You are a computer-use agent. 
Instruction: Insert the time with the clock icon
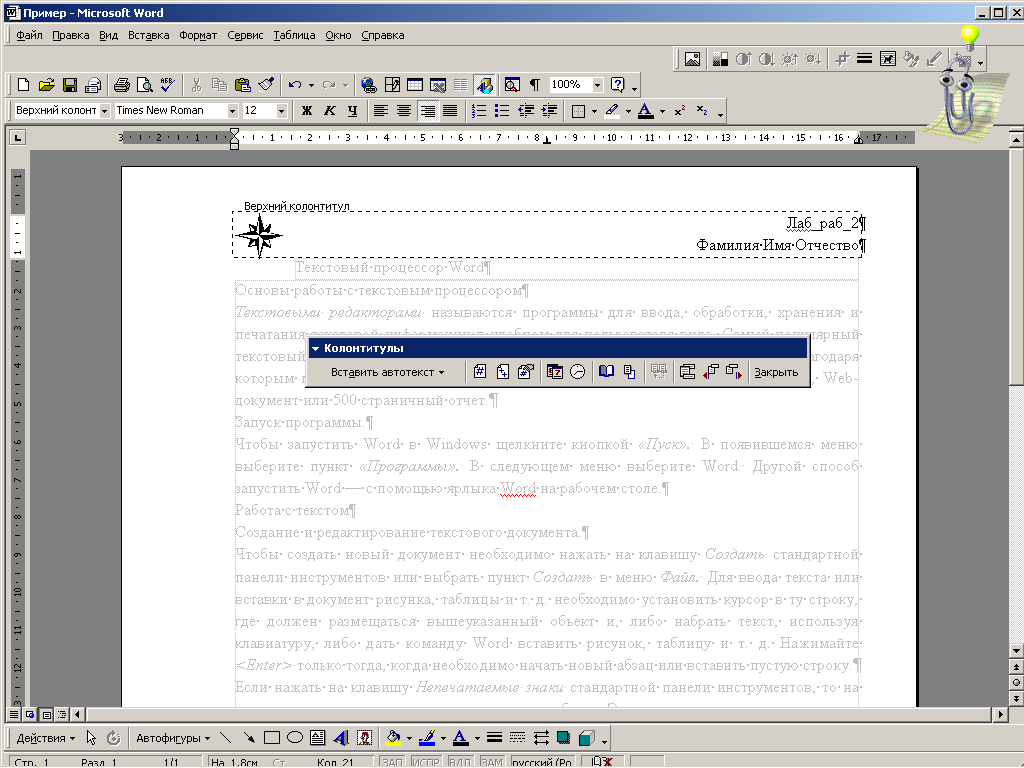[x=577, y=372]
